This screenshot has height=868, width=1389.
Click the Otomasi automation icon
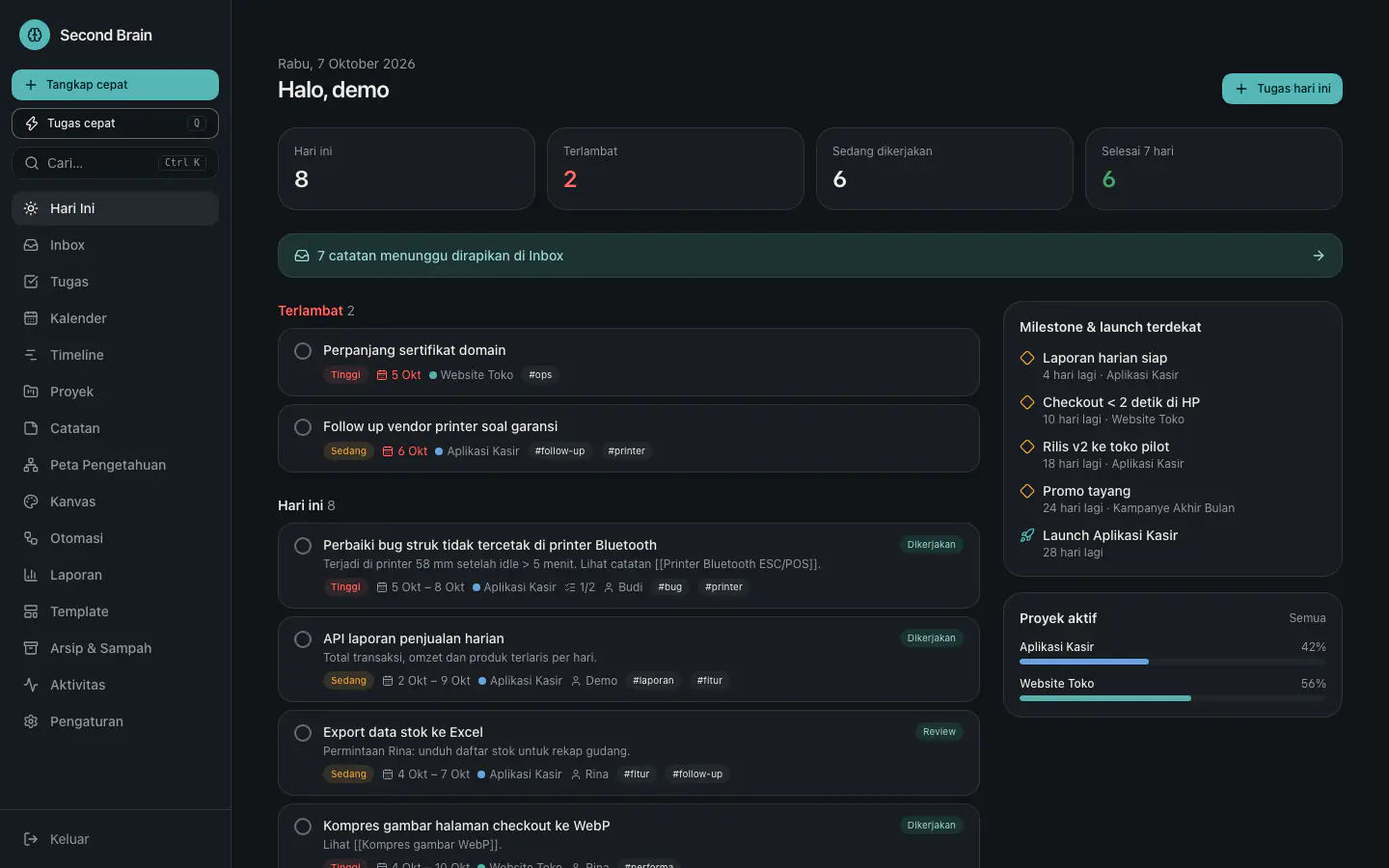click(x=31, y=538)
